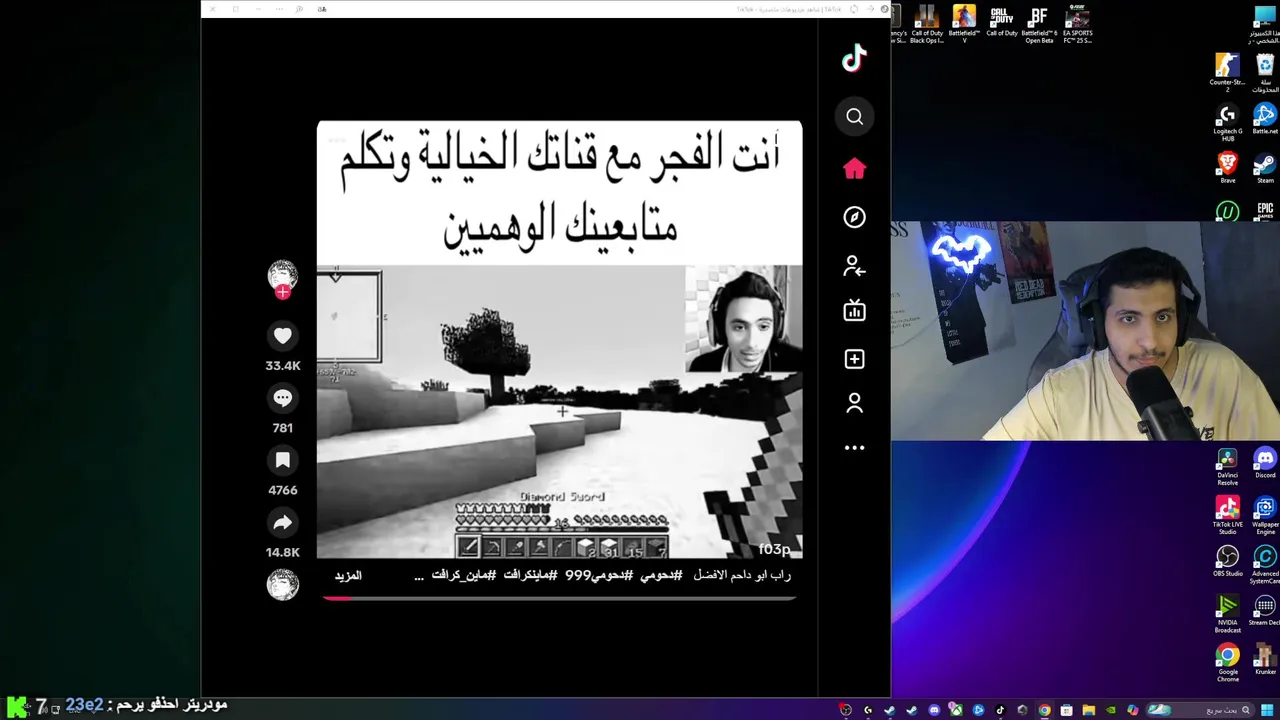
Task: Open TikTok LIVE Studio desktop shortcut
Action: tap(1227, 515)
